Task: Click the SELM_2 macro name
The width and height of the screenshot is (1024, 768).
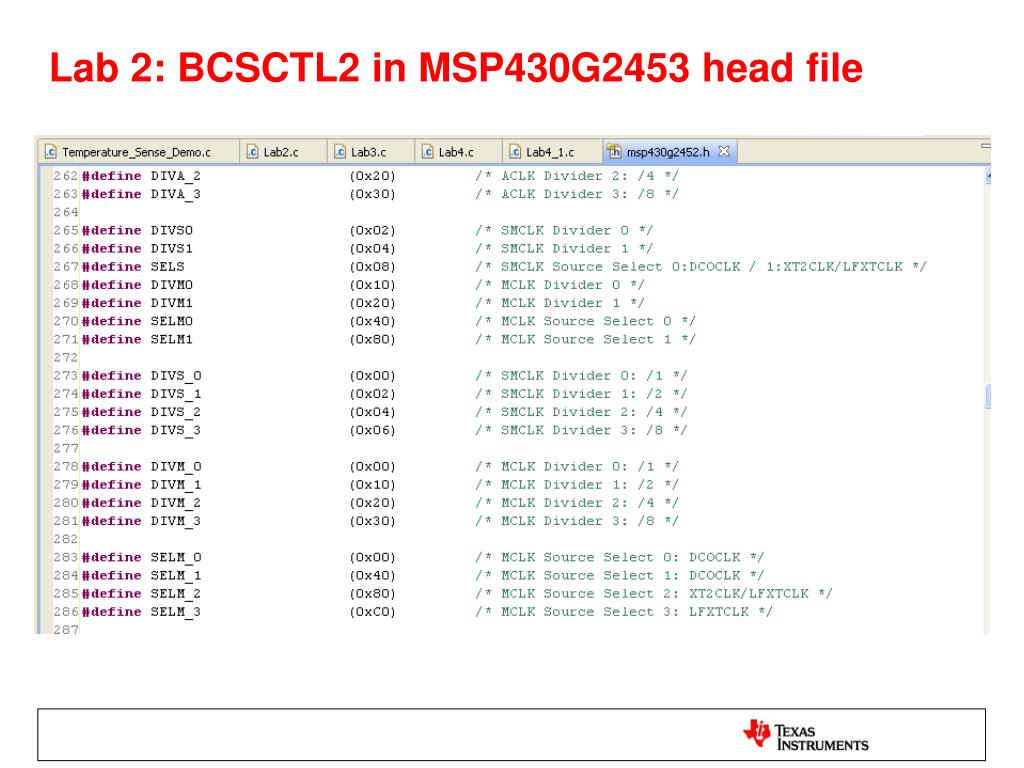Action: [176, 594]
